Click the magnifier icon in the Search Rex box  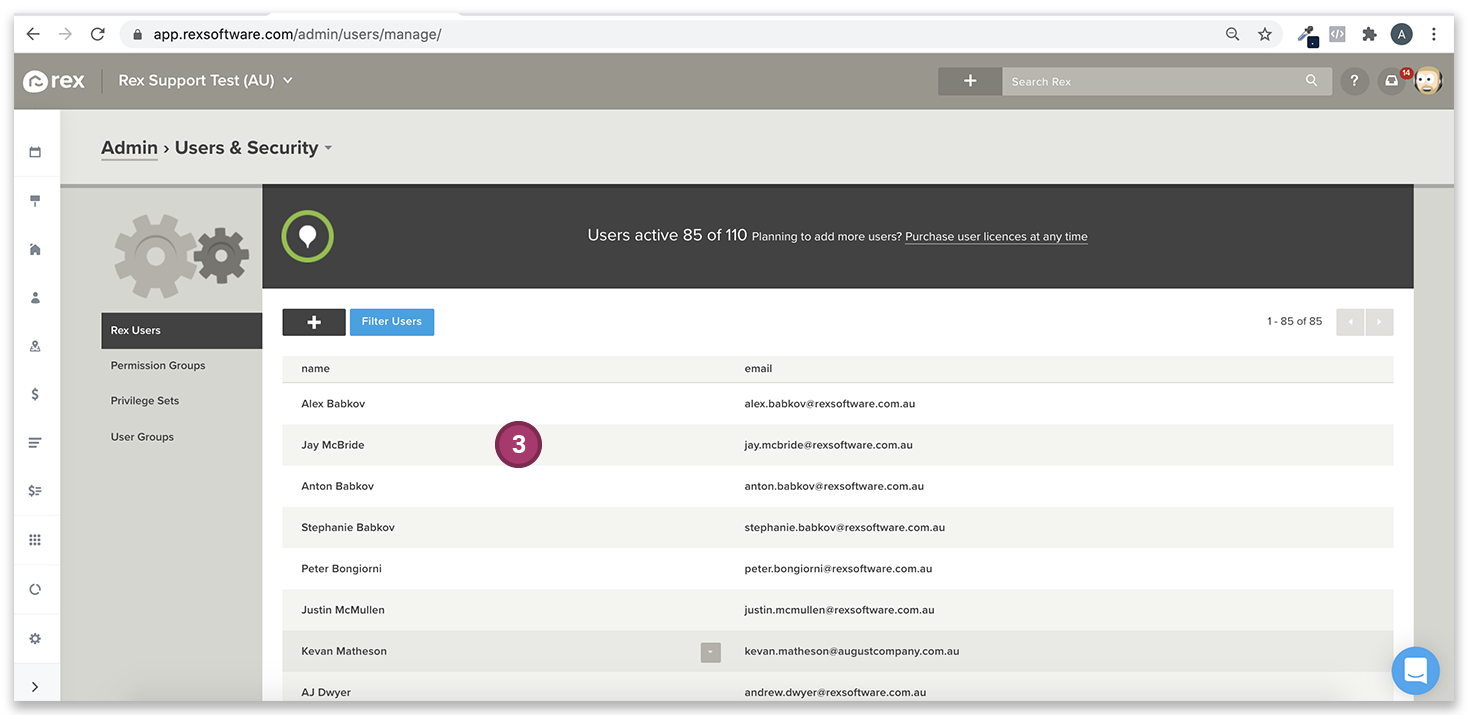click(x=1312, y=81)
